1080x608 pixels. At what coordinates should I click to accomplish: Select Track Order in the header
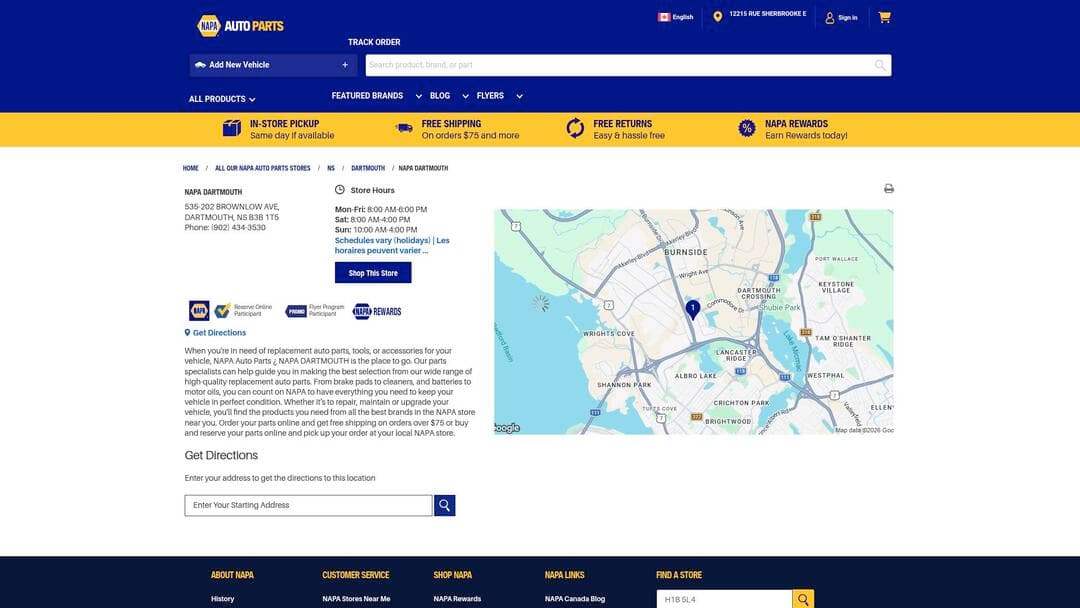[374, 40]
